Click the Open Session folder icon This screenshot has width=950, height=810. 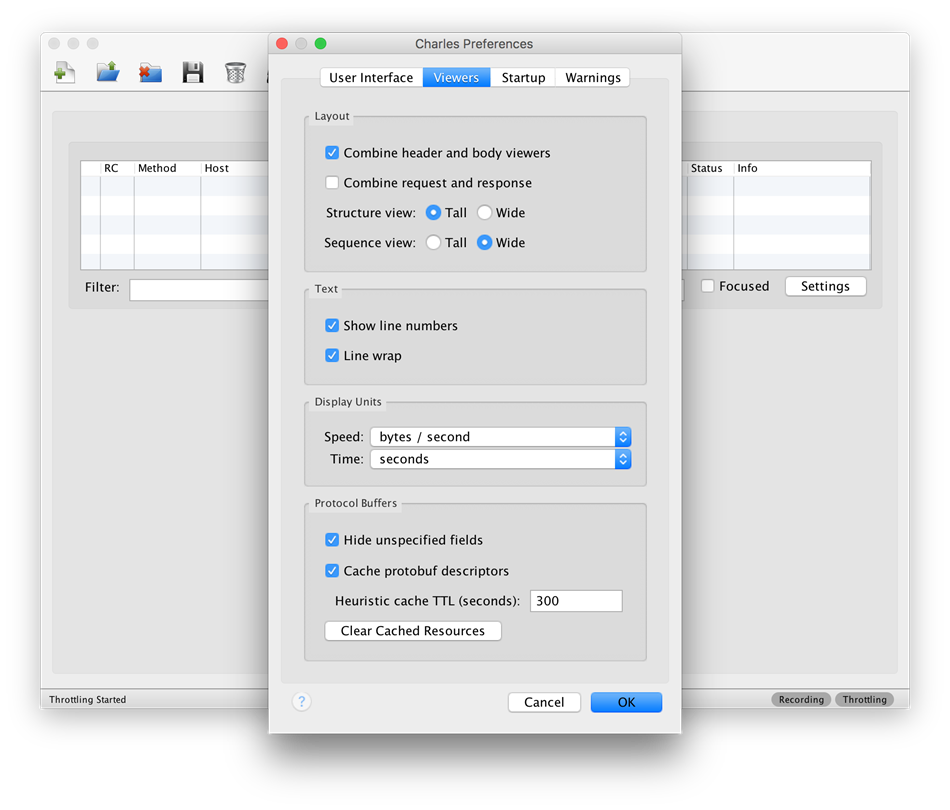108,73
